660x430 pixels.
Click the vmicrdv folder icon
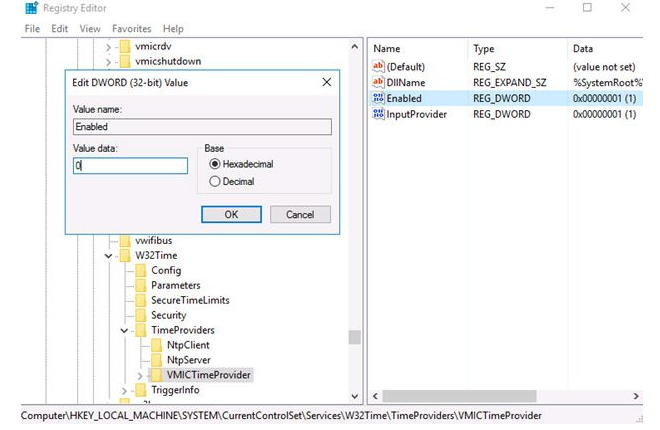[x=125, y=46]
